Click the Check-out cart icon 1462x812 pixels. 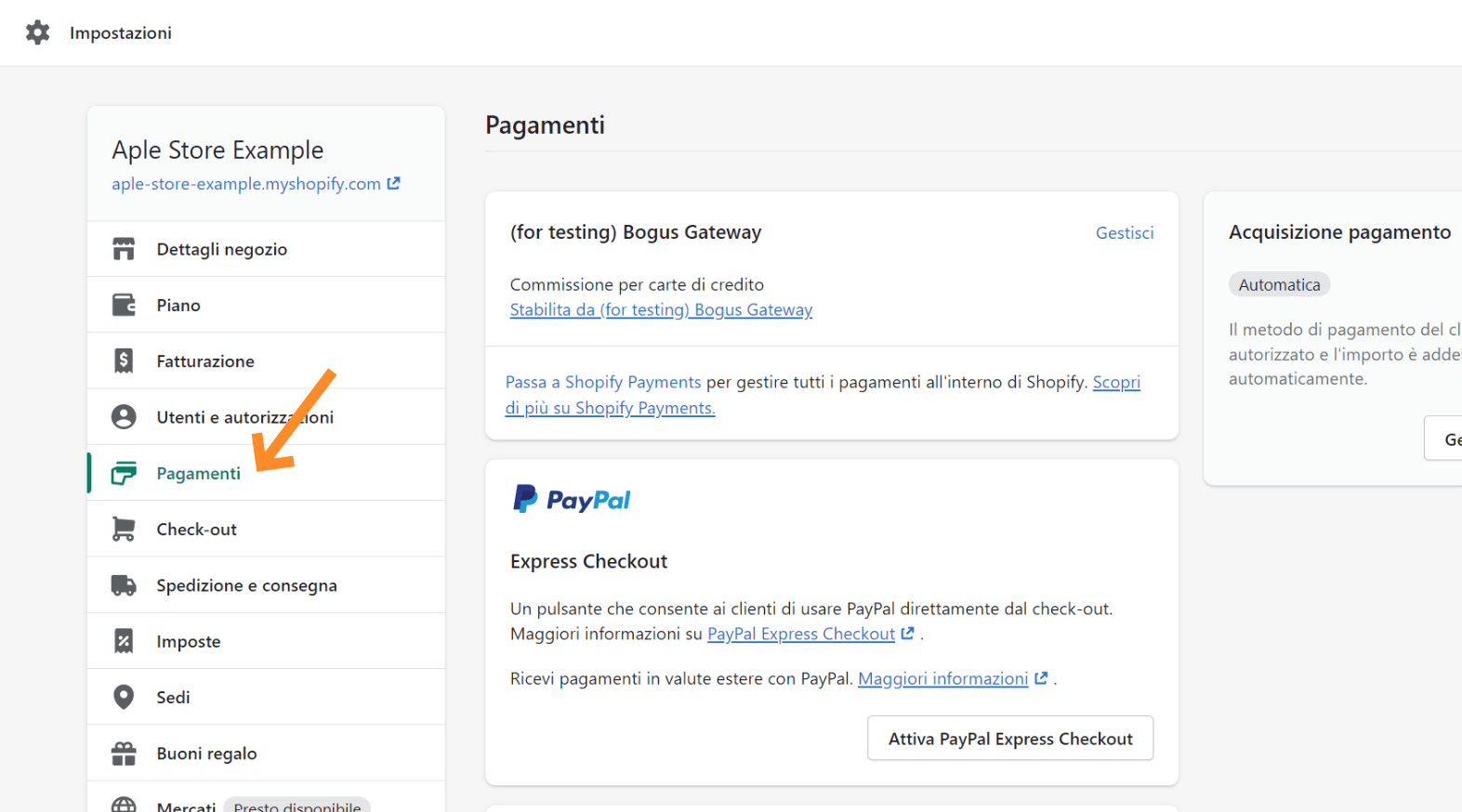(x=124, y=529)
